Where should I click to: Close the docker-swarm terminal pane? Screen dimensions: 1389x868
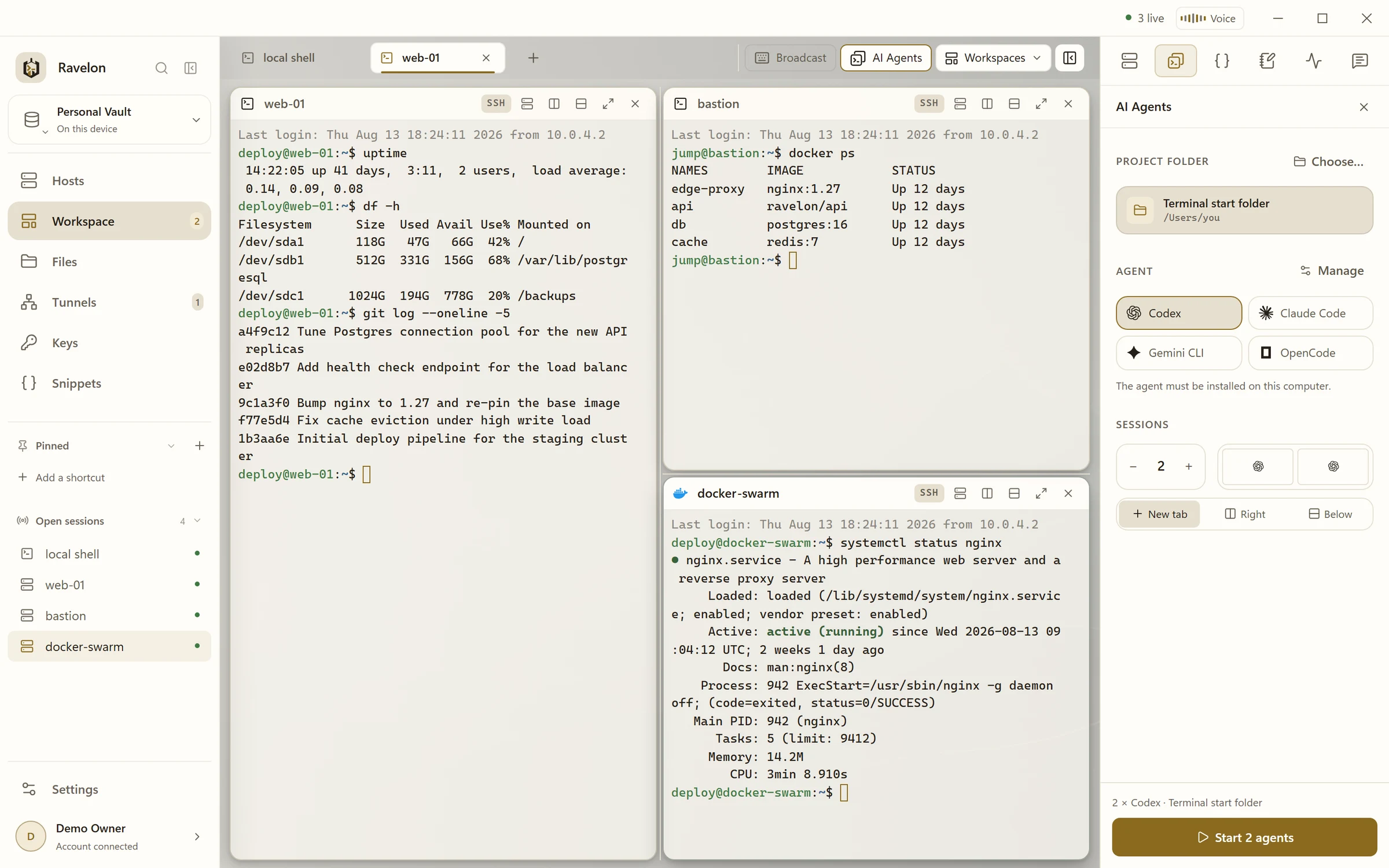coord(1068,494)
